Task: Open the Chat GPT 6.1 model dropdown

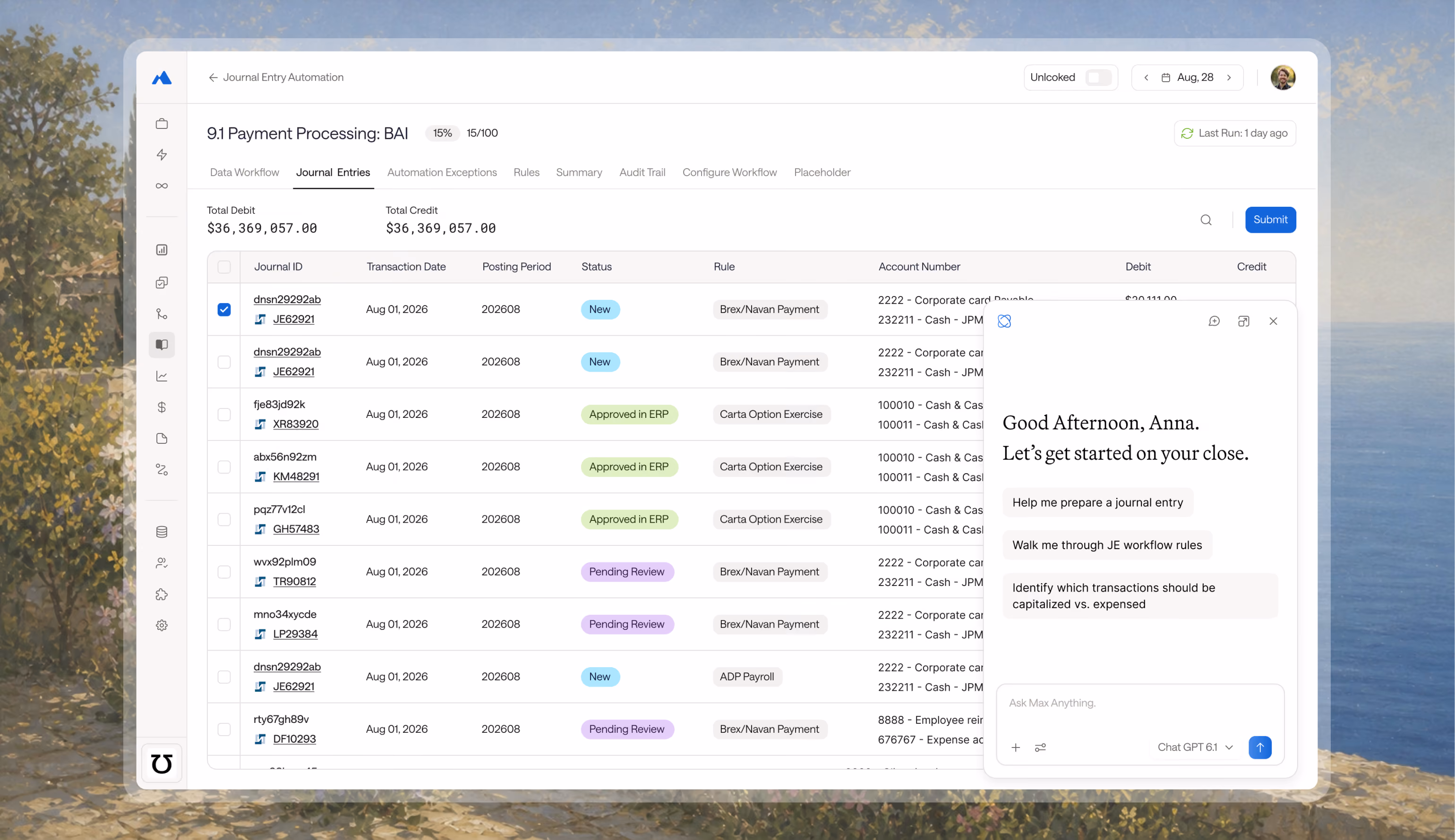Action: 1195,747
